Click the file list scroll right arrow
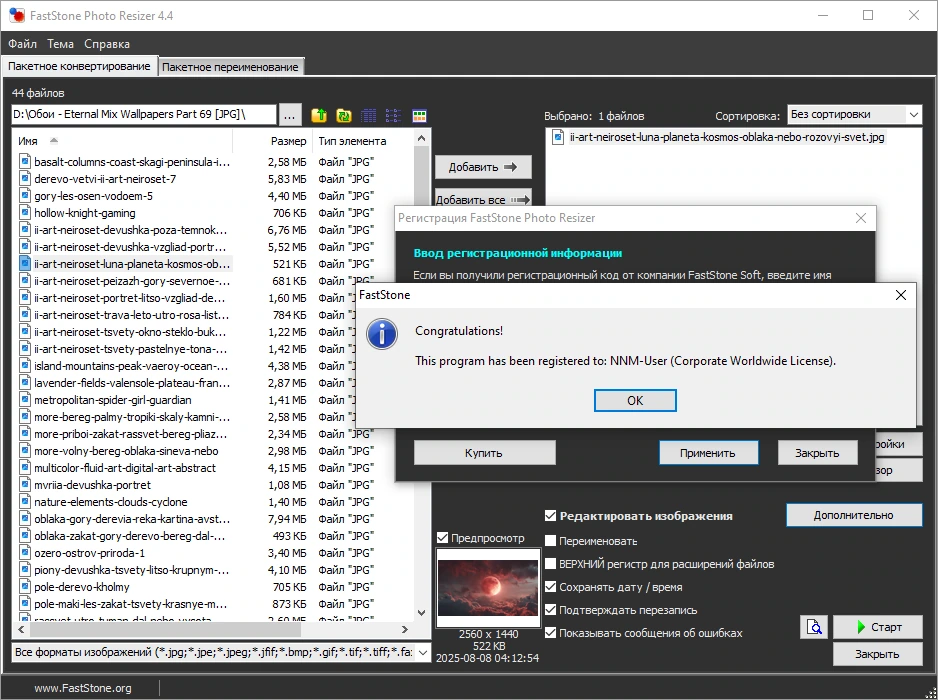Image resolution: width=938 pixels, height=700 pixels. [x=405, y=629]
